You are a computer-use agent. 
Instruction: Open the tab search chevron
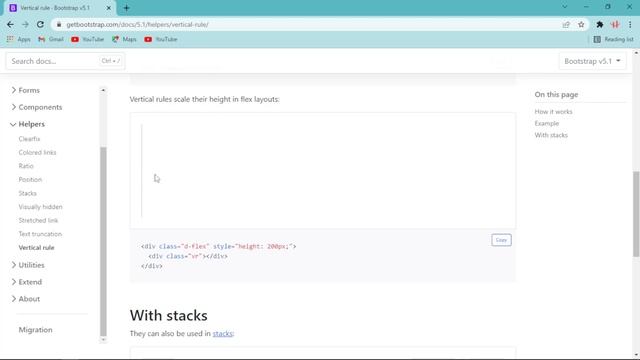point(564,7)
